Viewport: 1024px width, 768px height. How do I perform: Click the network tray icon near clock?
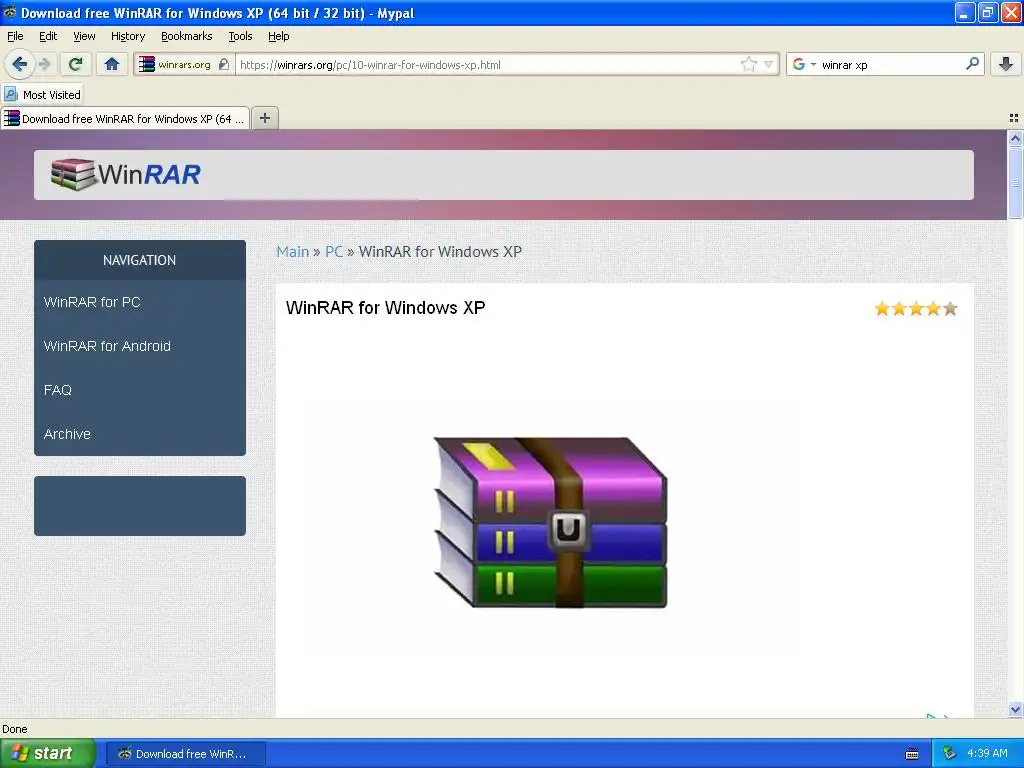pyautogui.click(x=950, y=754)
